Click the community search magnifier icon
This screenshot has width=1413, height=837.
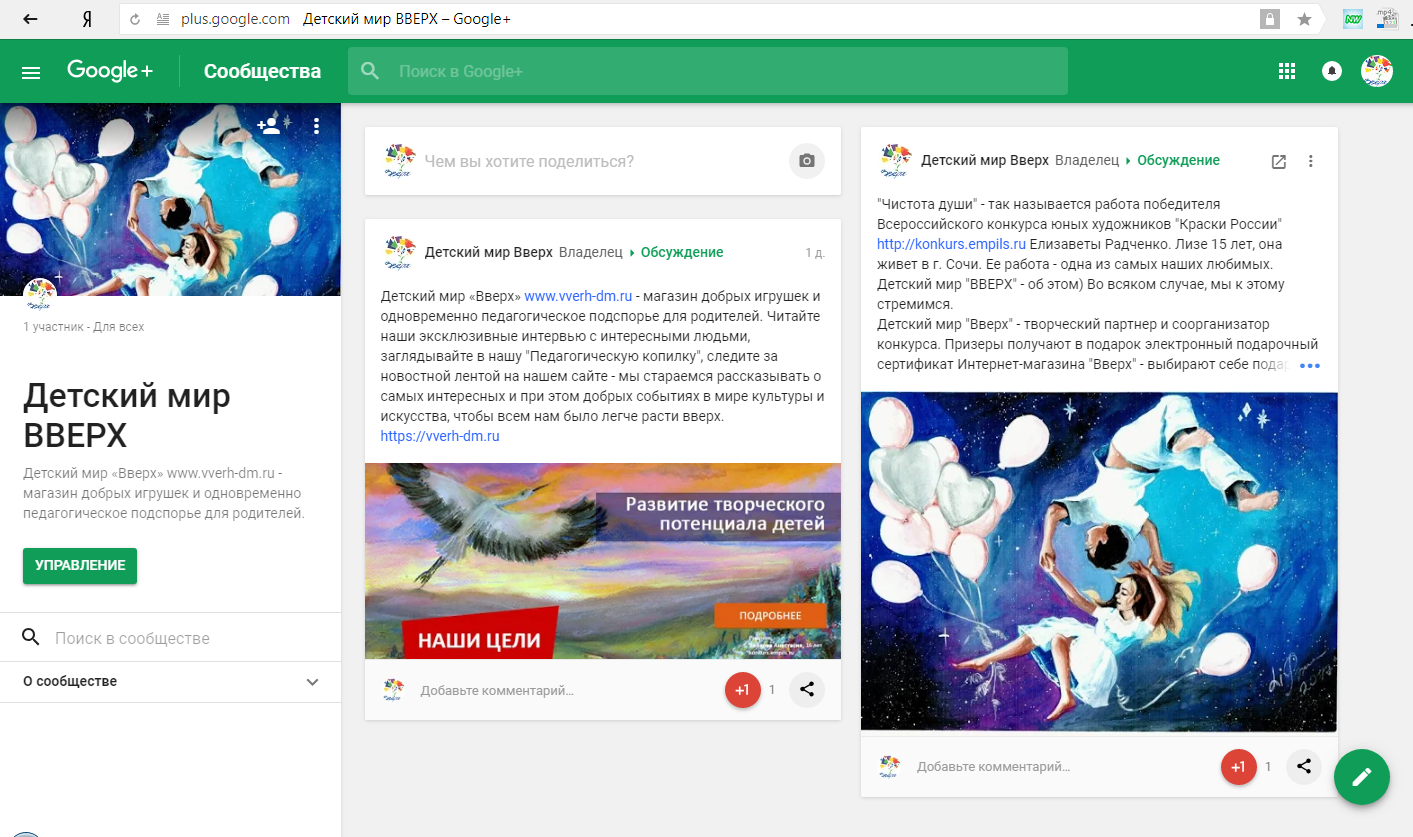click(x=31, y=638)
